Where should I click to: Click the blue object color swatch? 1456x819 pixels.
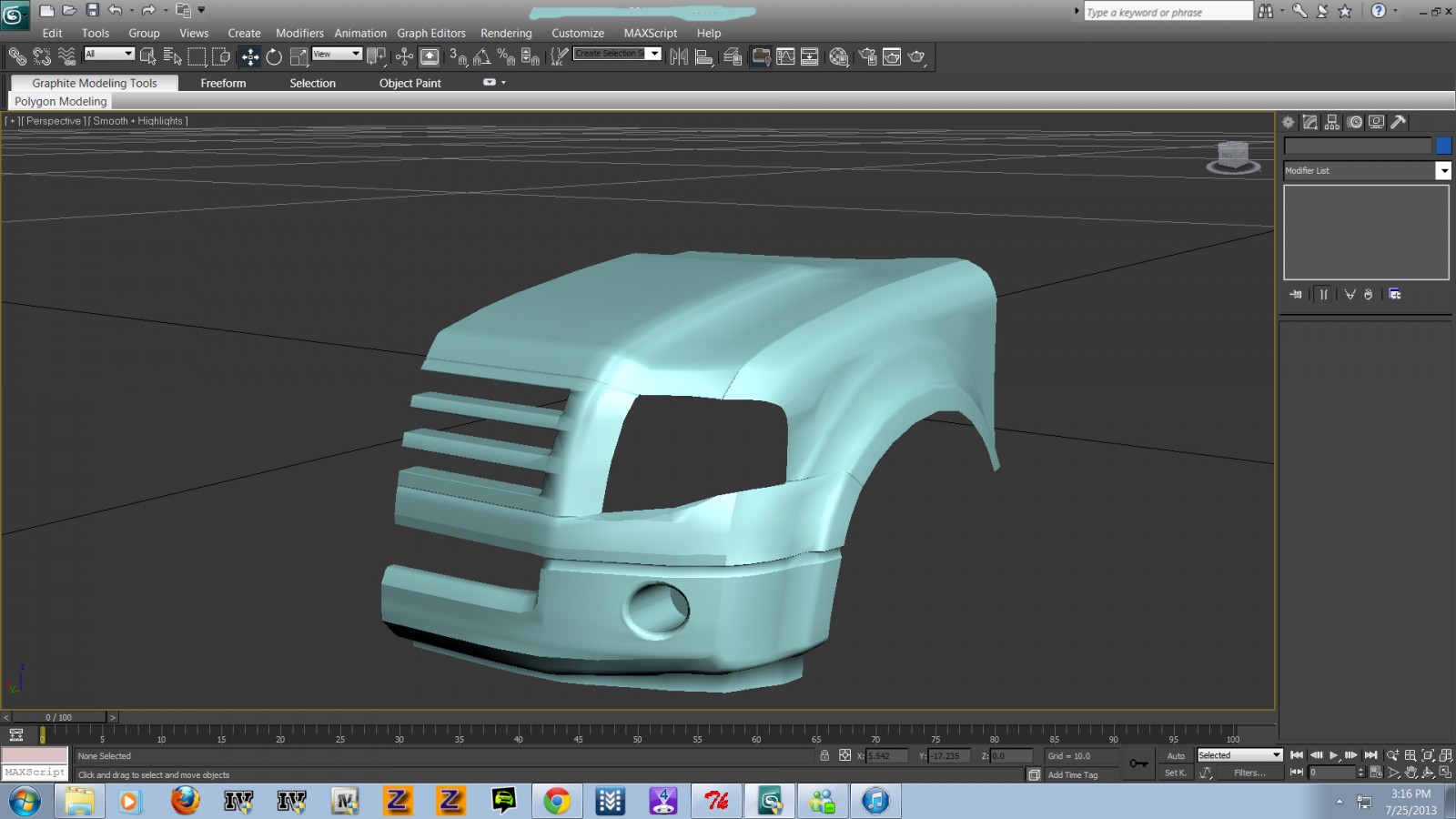1443,146
